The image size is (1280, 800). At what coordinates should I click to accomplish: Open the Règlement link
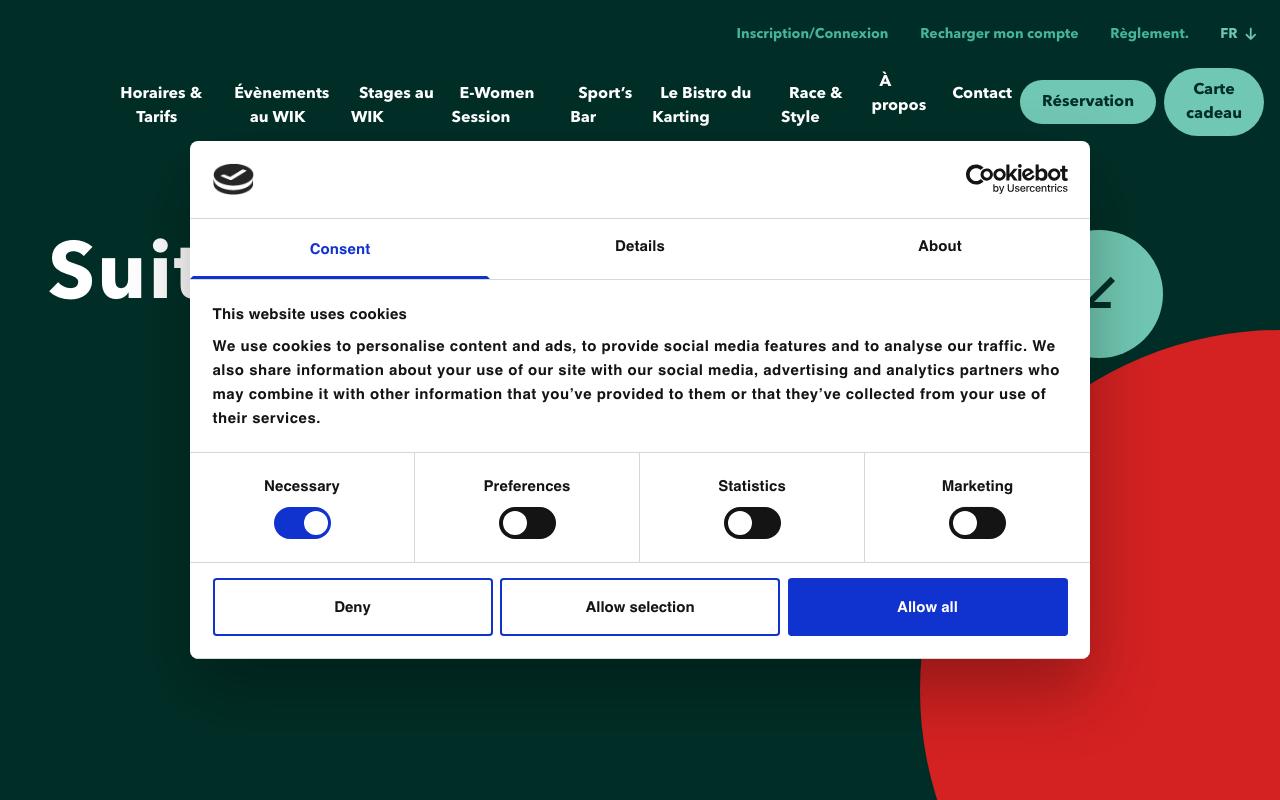(x=1149, y=33)
